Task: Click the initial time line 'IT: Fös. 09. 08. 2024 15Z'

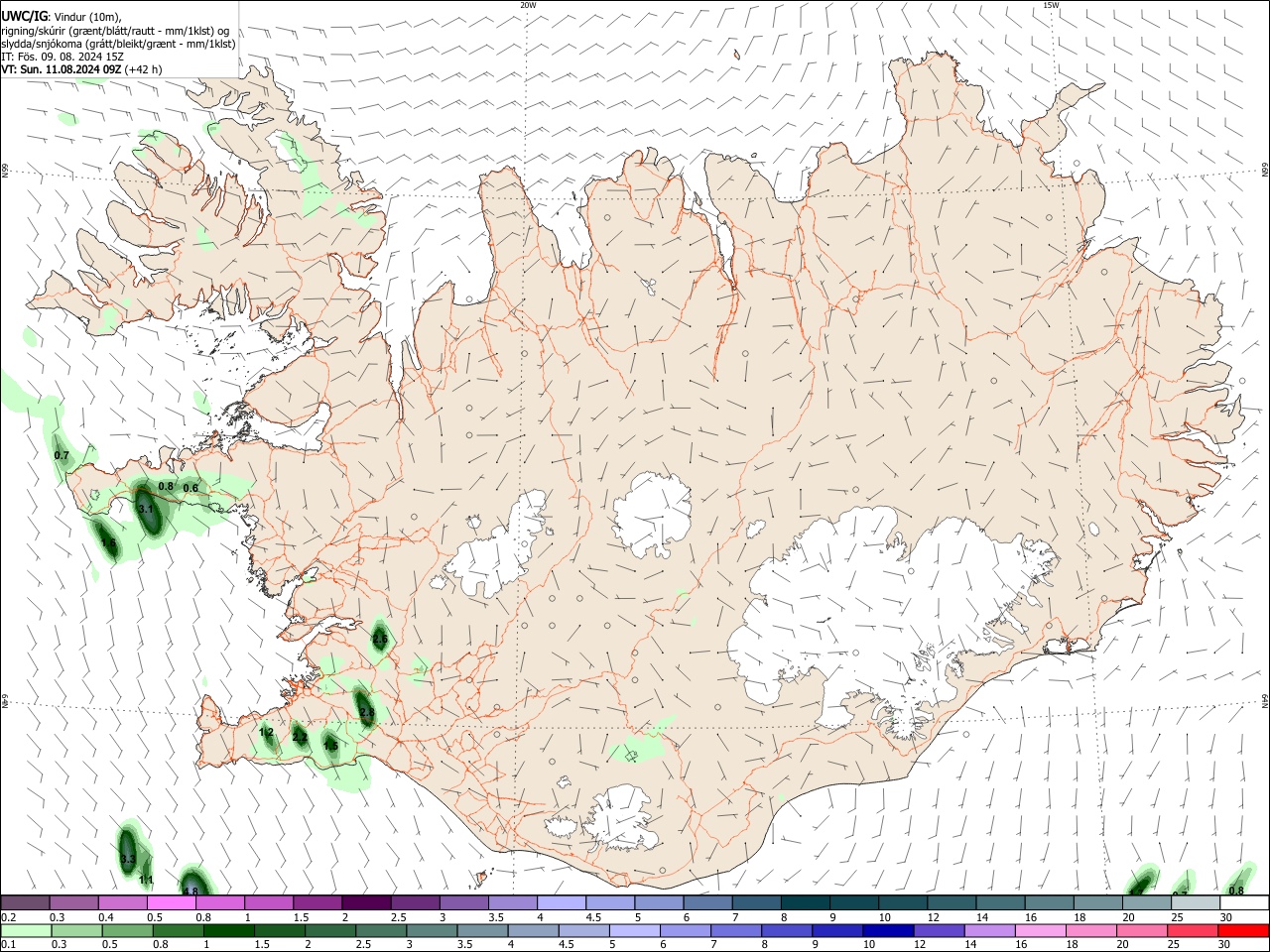Action: 63,57
